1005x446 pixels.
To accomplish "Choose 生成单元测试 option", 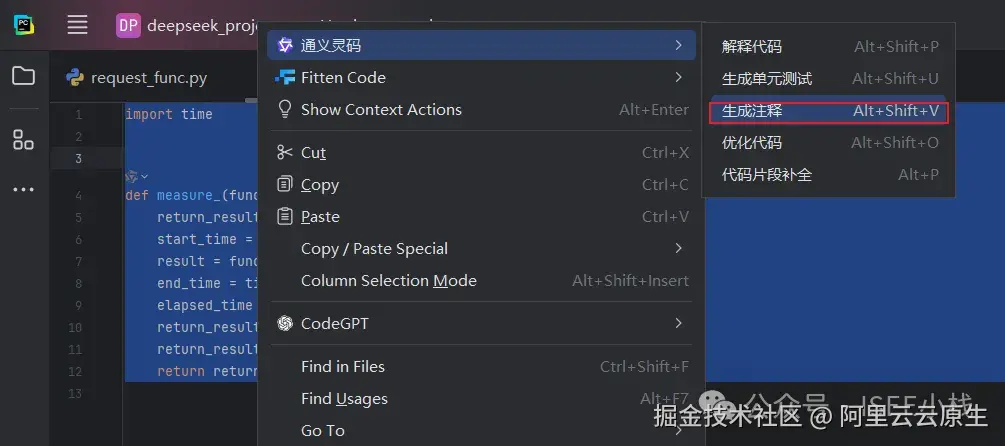I will pyautogui.click(x=767, y=78).
